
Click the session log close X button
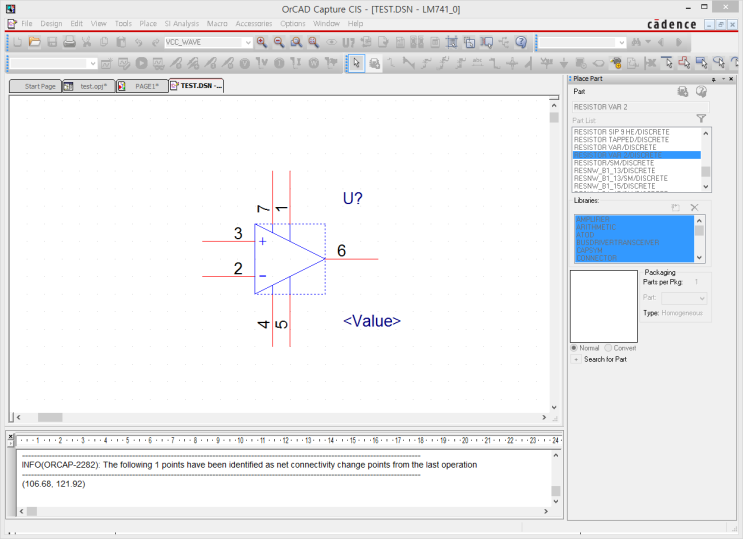11,437
